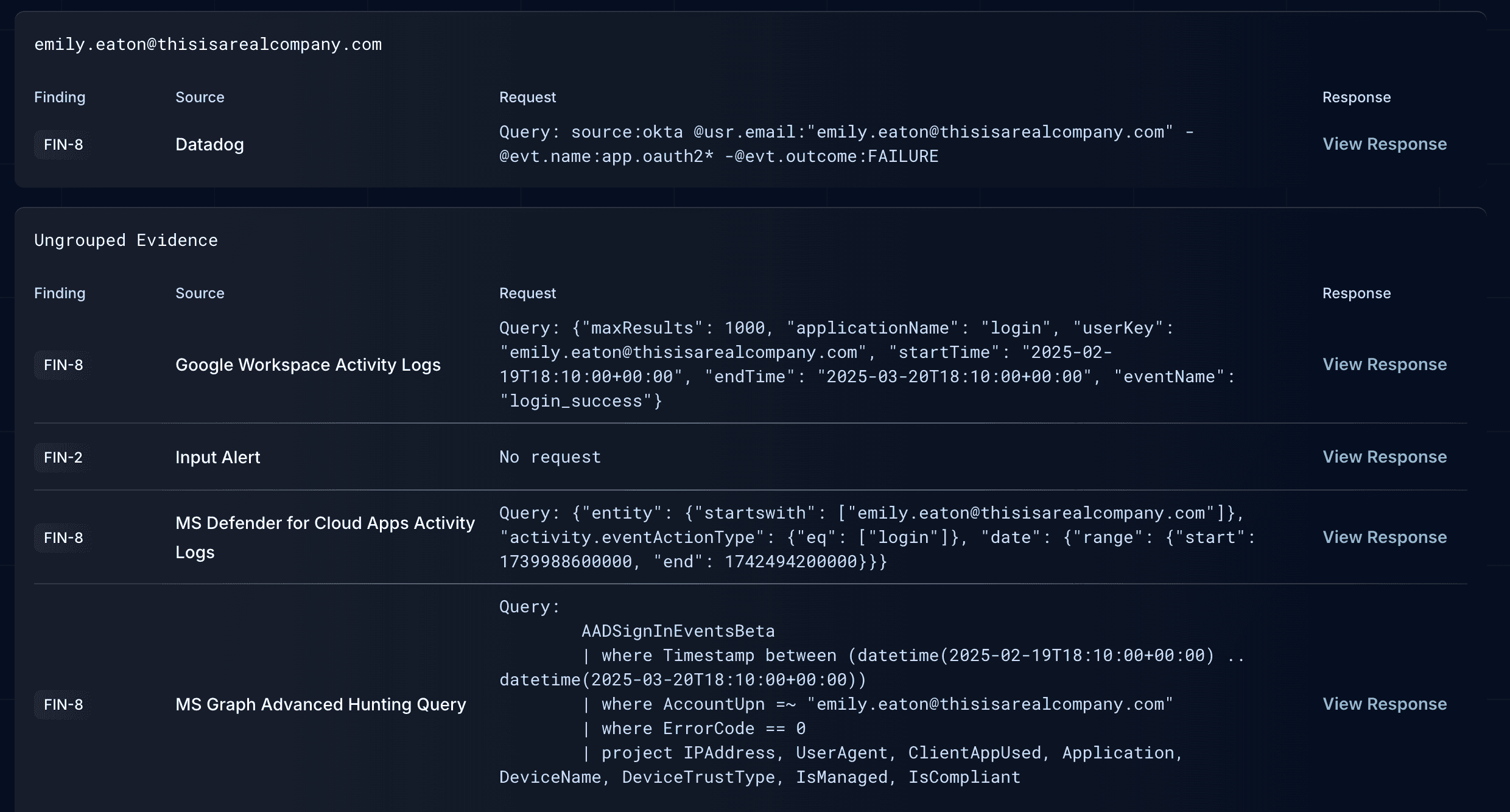The height and width of the screenshot is (812, 1510).
Task: Click the 'where ErrorCode == 0' line
Action: click(694, 729)
